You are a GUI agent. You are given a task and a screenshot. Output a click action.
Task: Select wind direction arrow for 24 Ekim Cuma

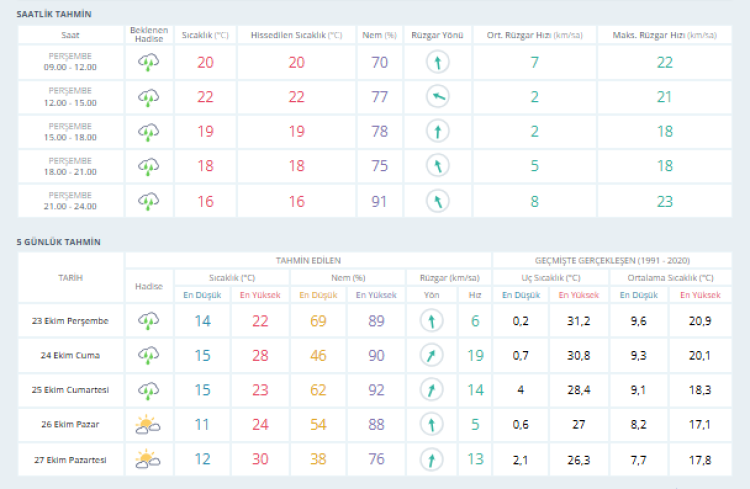431,355
